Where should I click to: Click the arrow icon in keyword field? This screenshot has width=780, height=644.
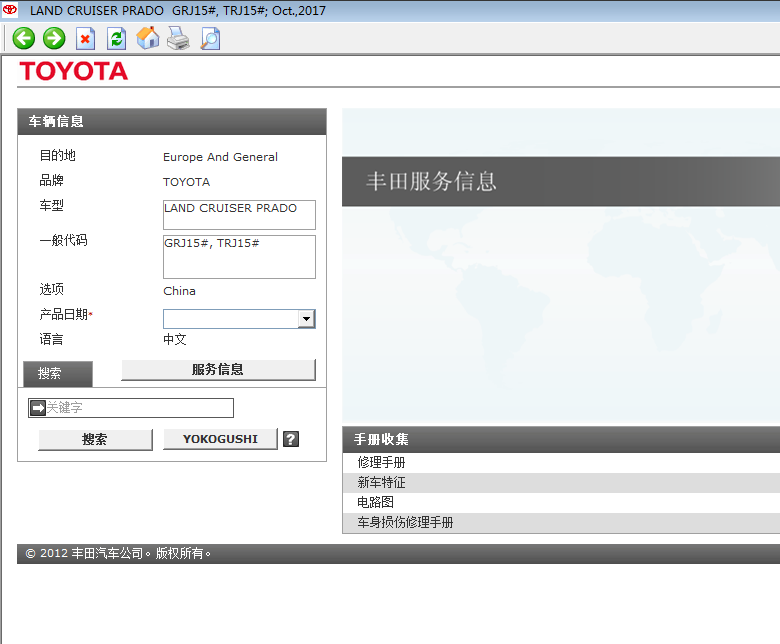(x=37, y=408)
